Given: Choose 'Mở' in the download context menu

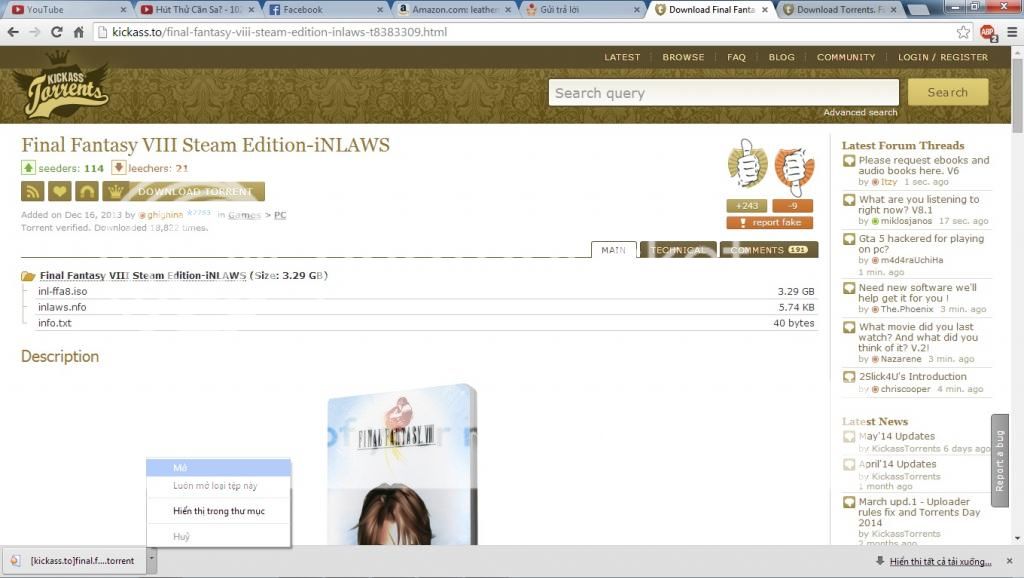Looking at the screenshot, I should 218,468.
